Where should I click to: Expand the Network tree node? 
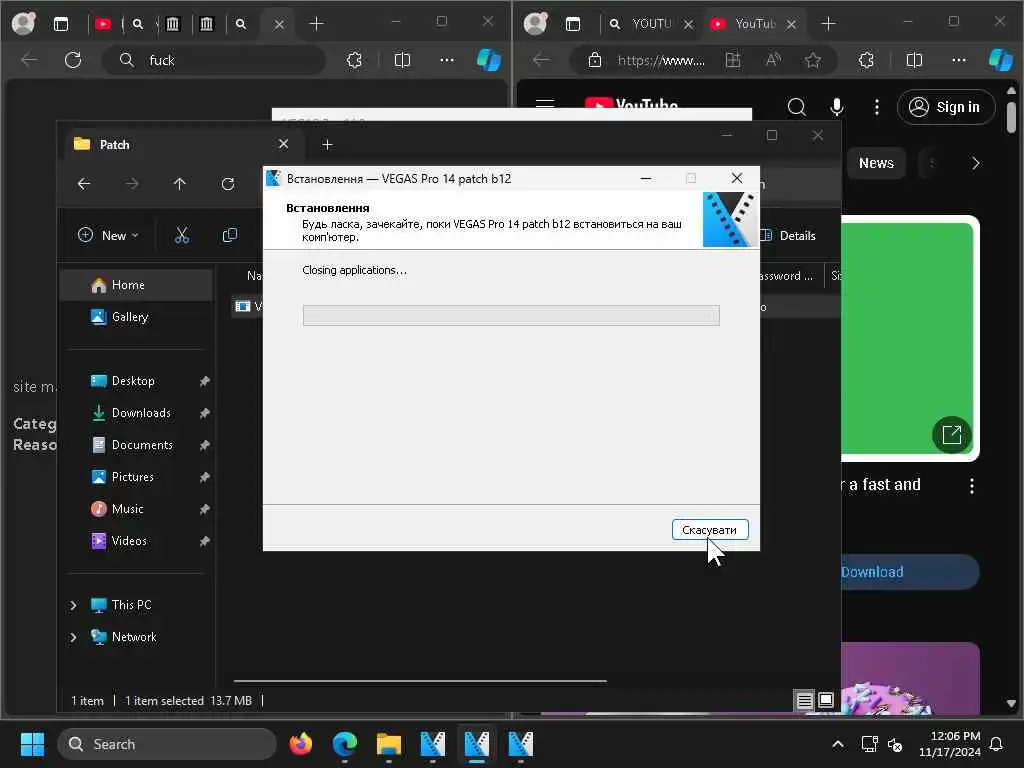[x=73, y=637]
